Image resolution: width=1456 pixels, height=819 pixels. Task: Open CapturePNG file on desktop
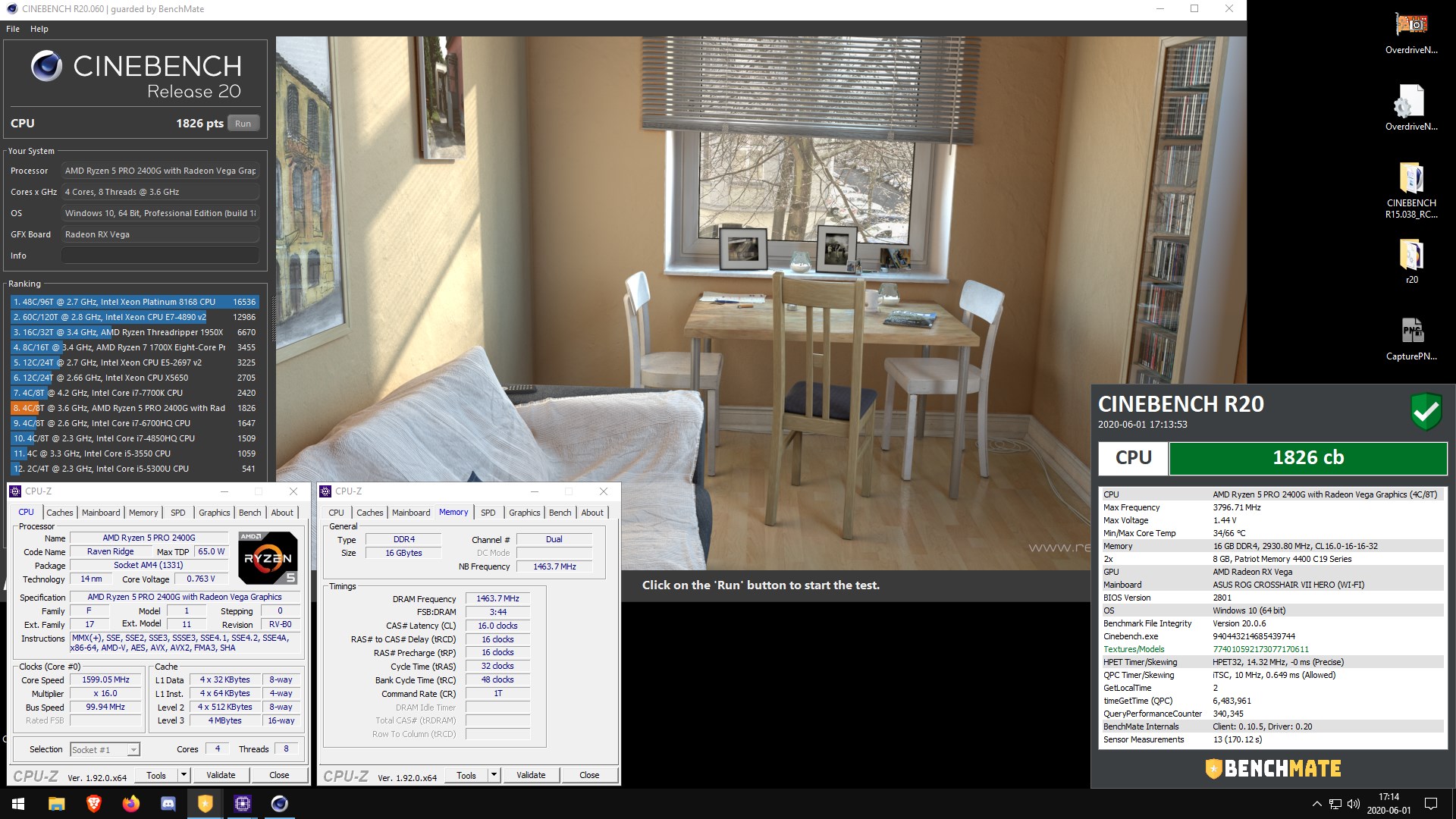(x=1411, y=331)
